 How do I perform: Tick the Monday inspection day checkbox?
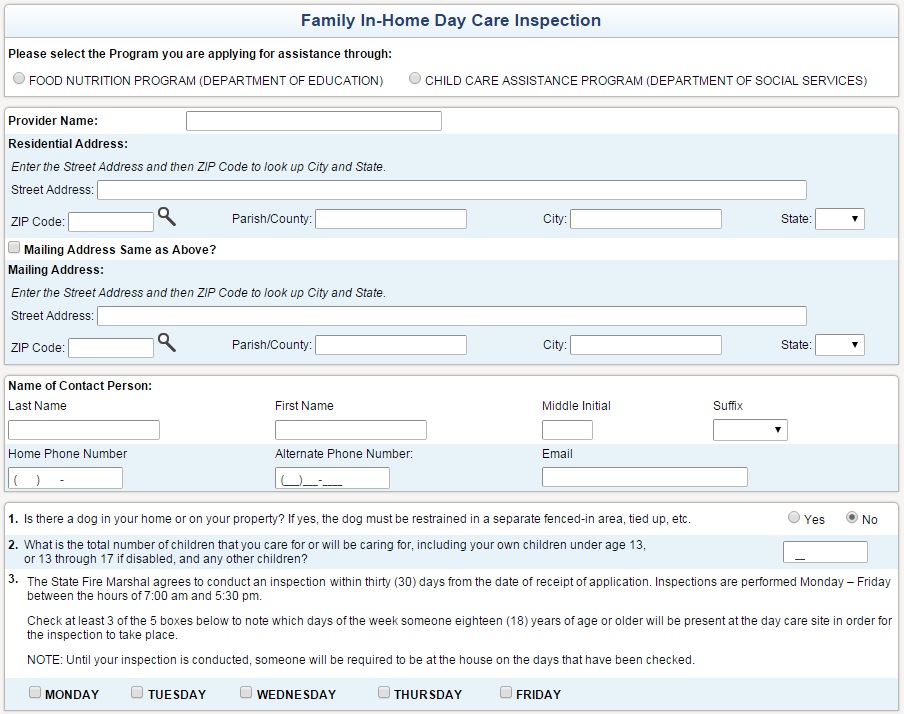pyautogui.click(x=35, y=692)
